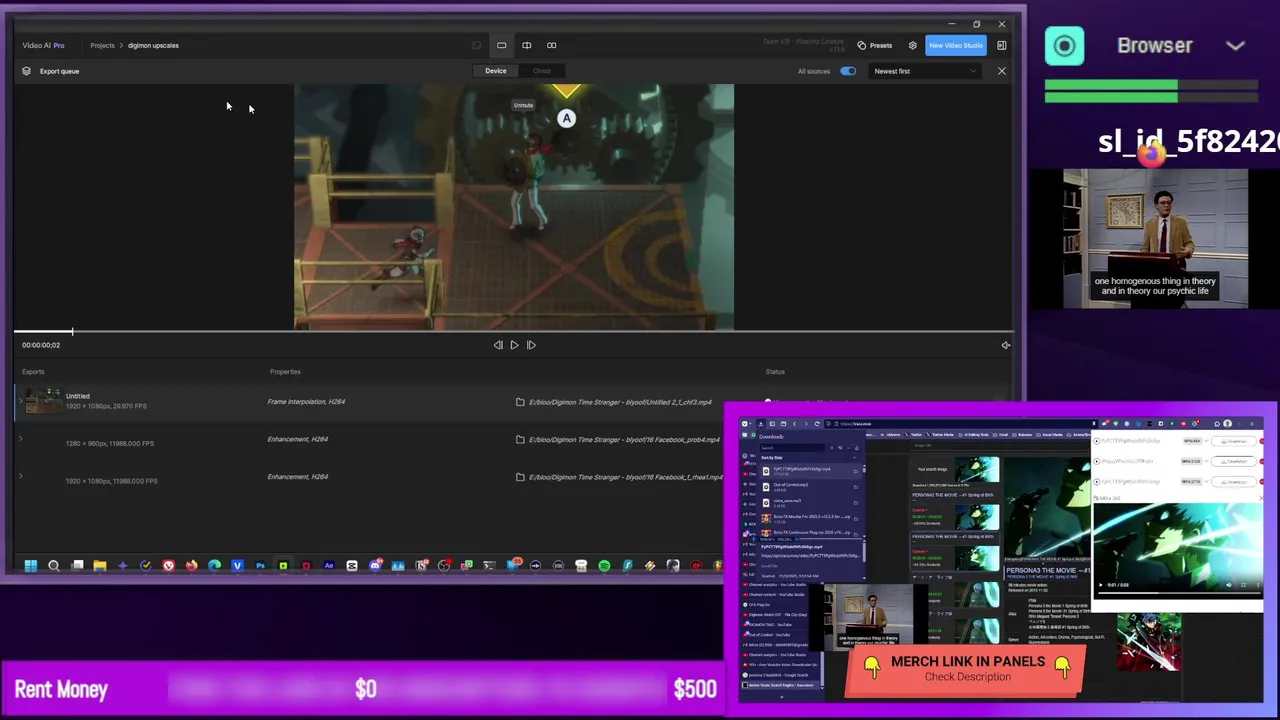Mute preview audio with speaker icon
Image resolution: width=1280 pixels, height=720 pixels.
coord(1005,345)
